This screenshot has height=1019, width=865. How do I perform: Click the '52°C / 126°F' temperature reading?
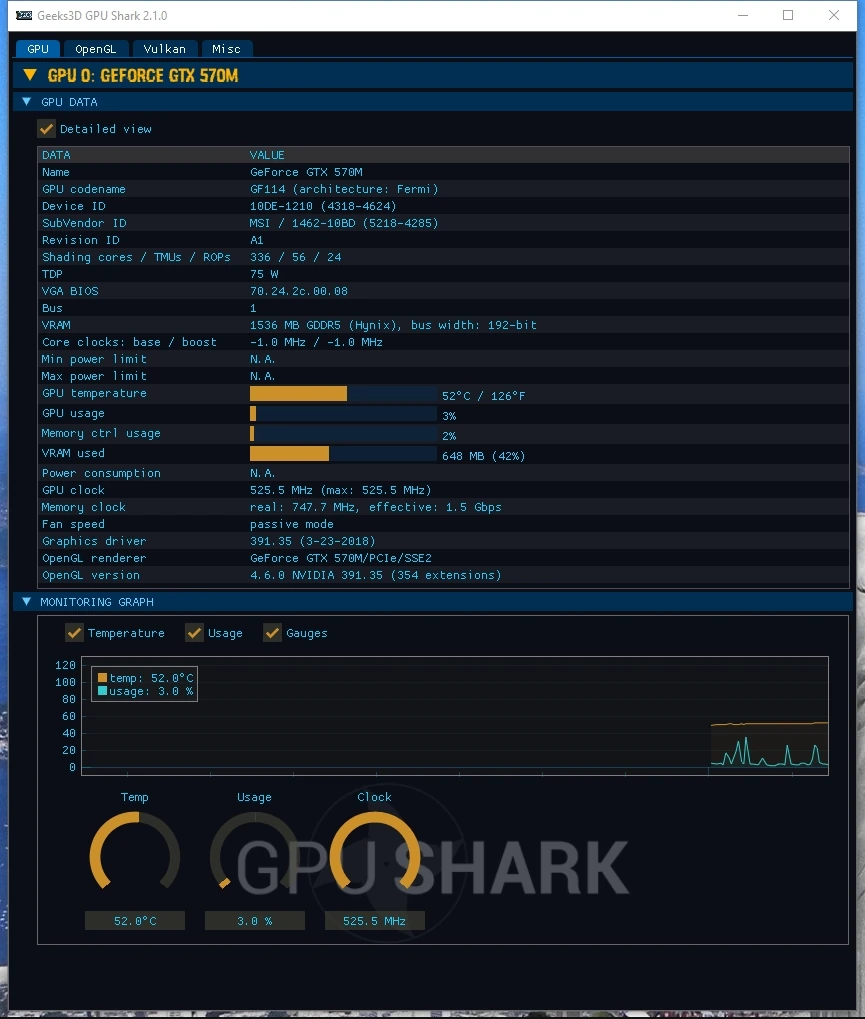(x=484, y=396)
